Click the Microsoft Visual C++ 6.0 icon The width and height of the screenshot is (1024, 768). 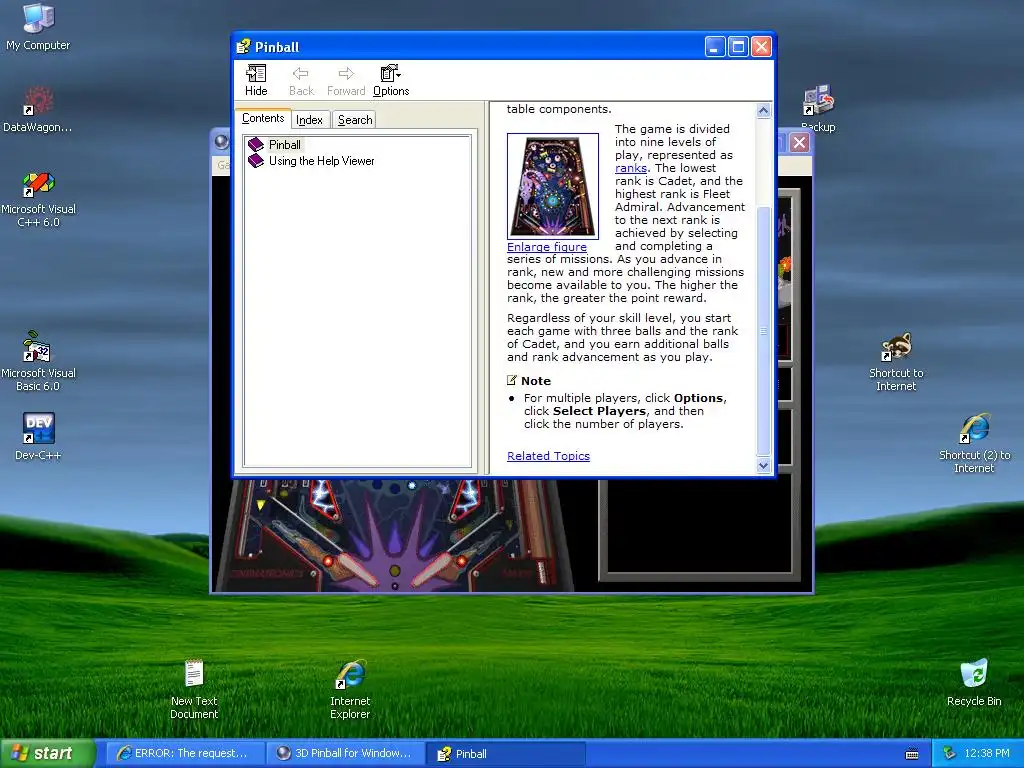tap(38, 199)
